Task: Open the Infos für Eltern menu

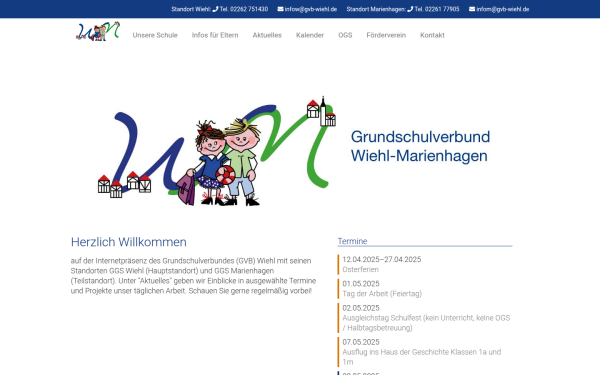Action: coord(215,35)
